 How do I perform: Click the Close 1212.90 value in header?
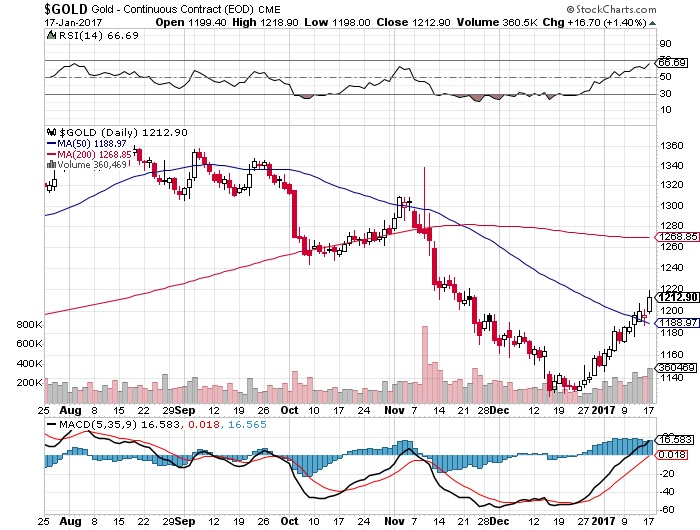[413, 22]
